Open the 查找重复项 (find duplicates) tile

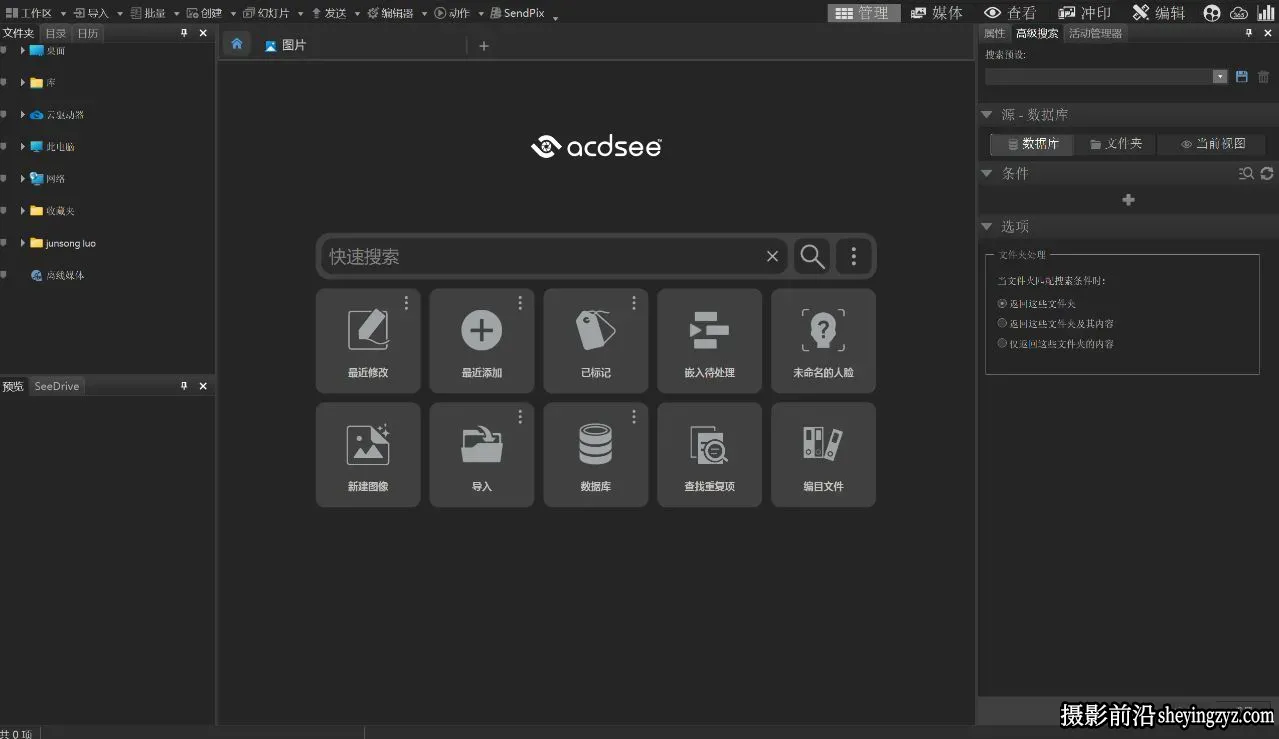click(x=710, y=455)
